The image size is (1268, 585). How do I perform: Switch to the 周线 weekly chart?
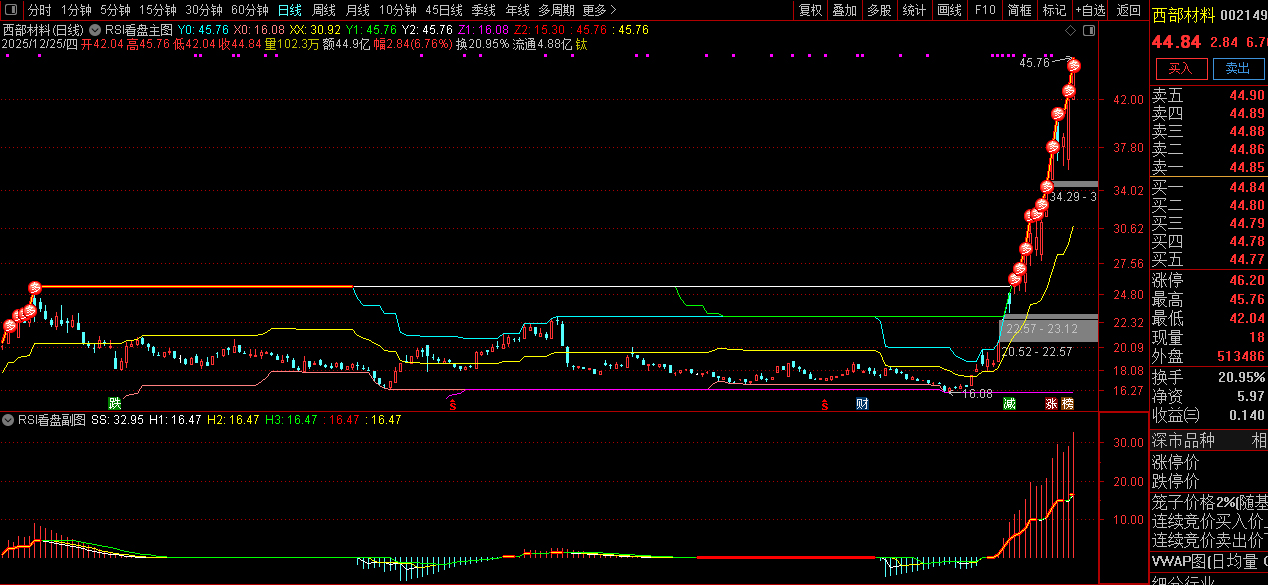[323, 10]
